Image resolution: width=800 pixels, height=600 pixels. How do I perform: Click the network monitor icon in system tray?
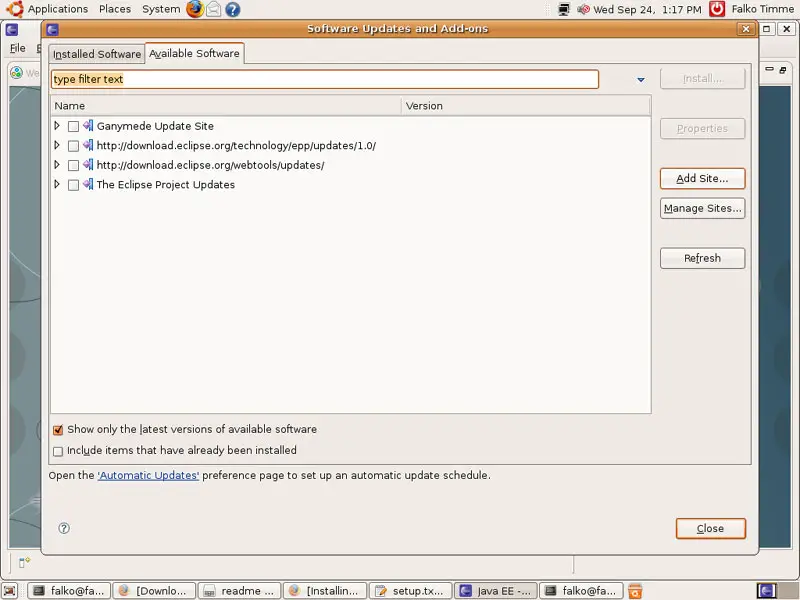564,9
